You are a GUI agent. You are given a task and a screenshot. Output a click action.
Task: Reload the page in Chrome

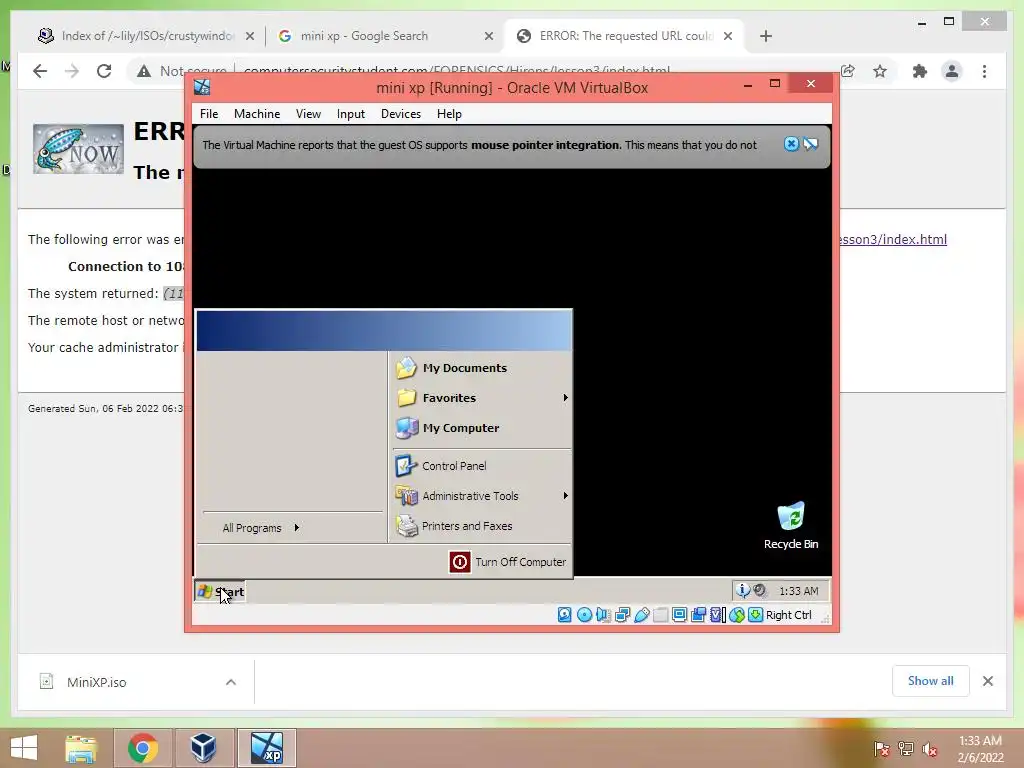(x=104, y=71)
